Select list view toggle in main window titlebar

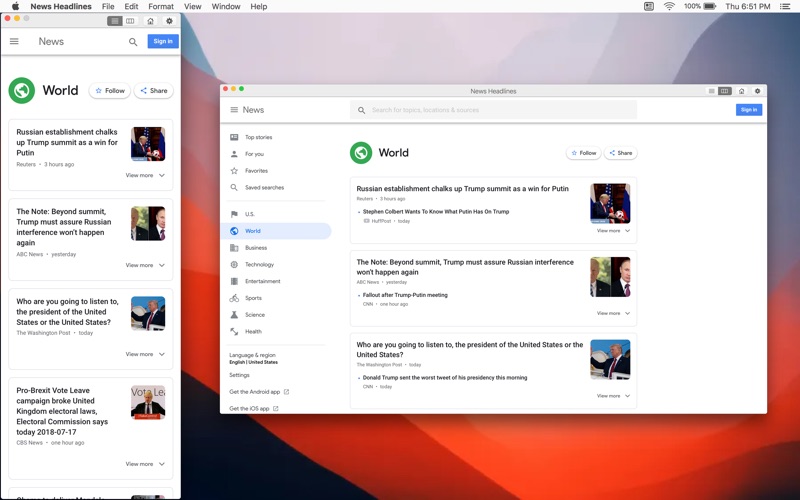(x=711, y=91)
